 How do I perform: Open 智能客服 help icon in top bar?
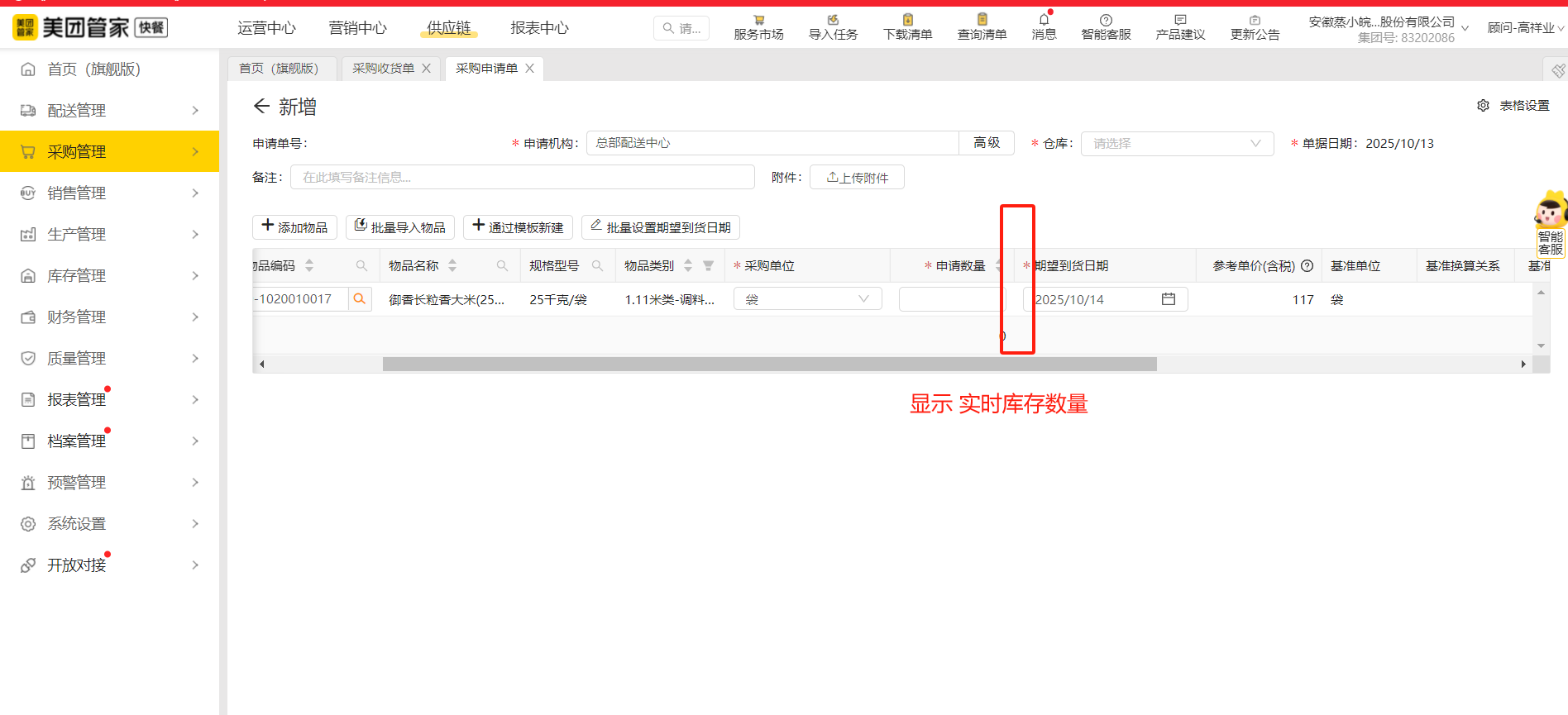pyautogui.click(x=1106, y=20)
